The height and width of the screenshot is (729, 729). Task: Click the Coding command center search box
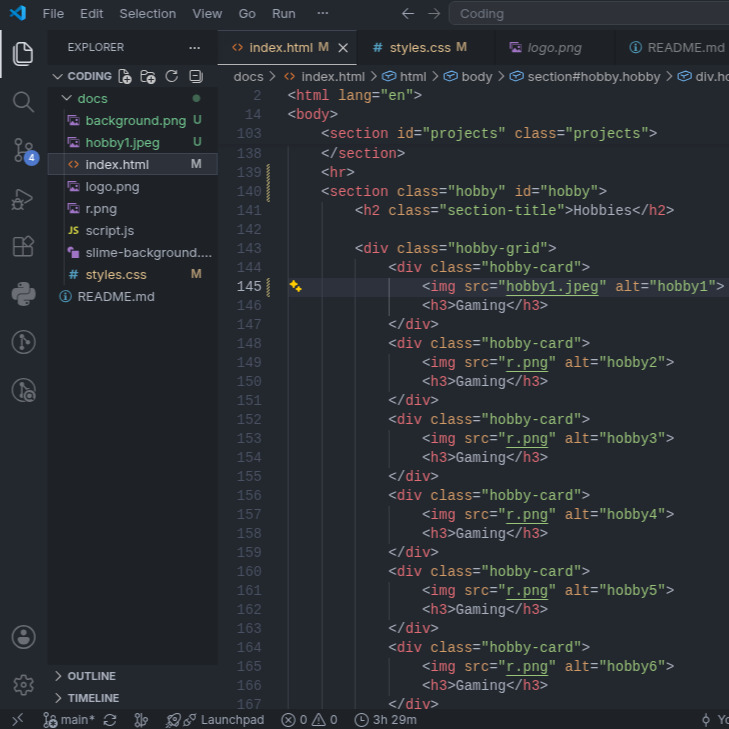pyautogui.click(x=589, y=13)
